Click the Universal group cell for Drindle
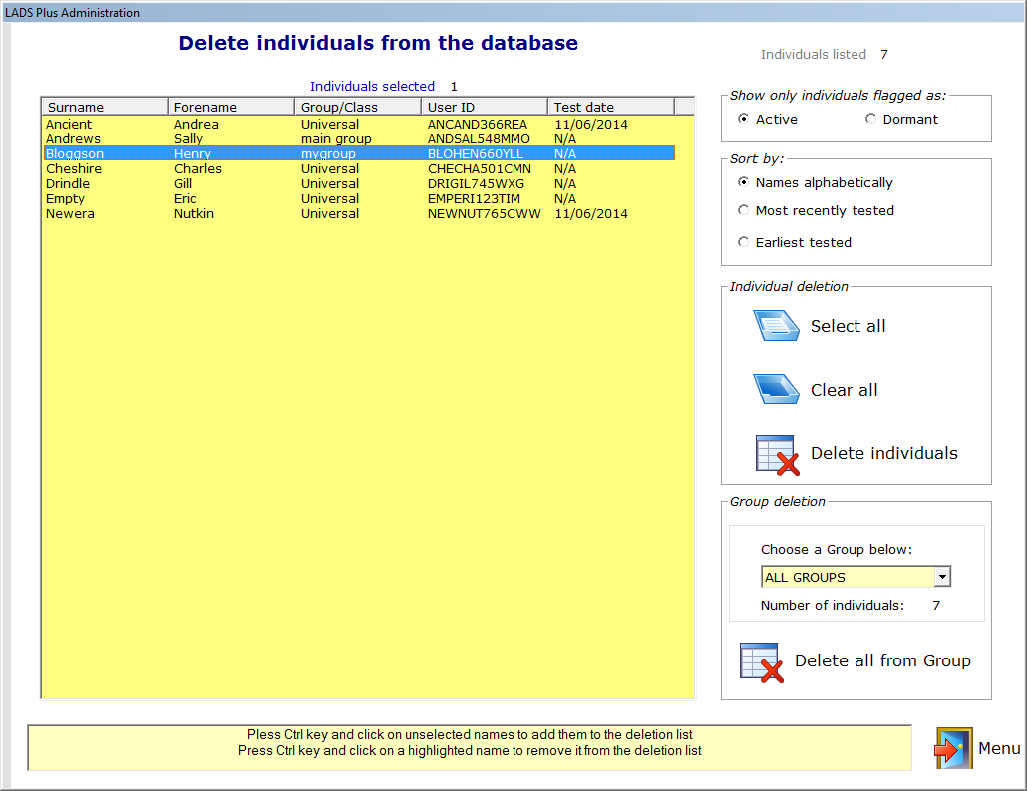This screenshot has height=791, width=1027. point(329,183)
